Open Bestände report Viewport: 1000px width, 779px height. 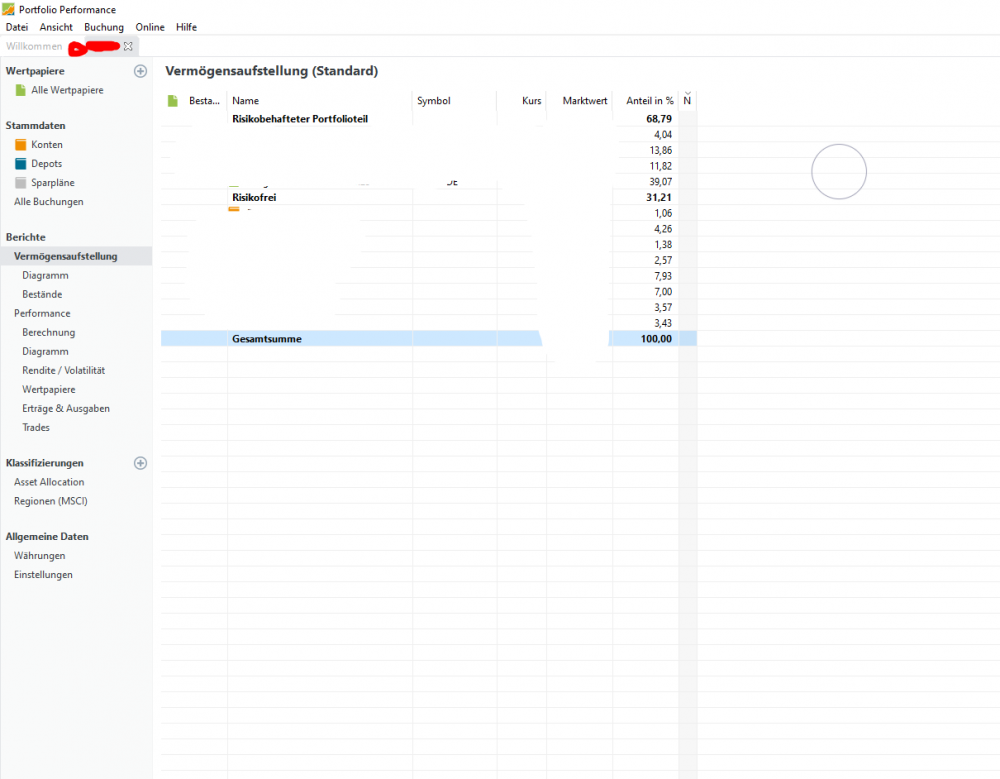click(x=42, y=294)
